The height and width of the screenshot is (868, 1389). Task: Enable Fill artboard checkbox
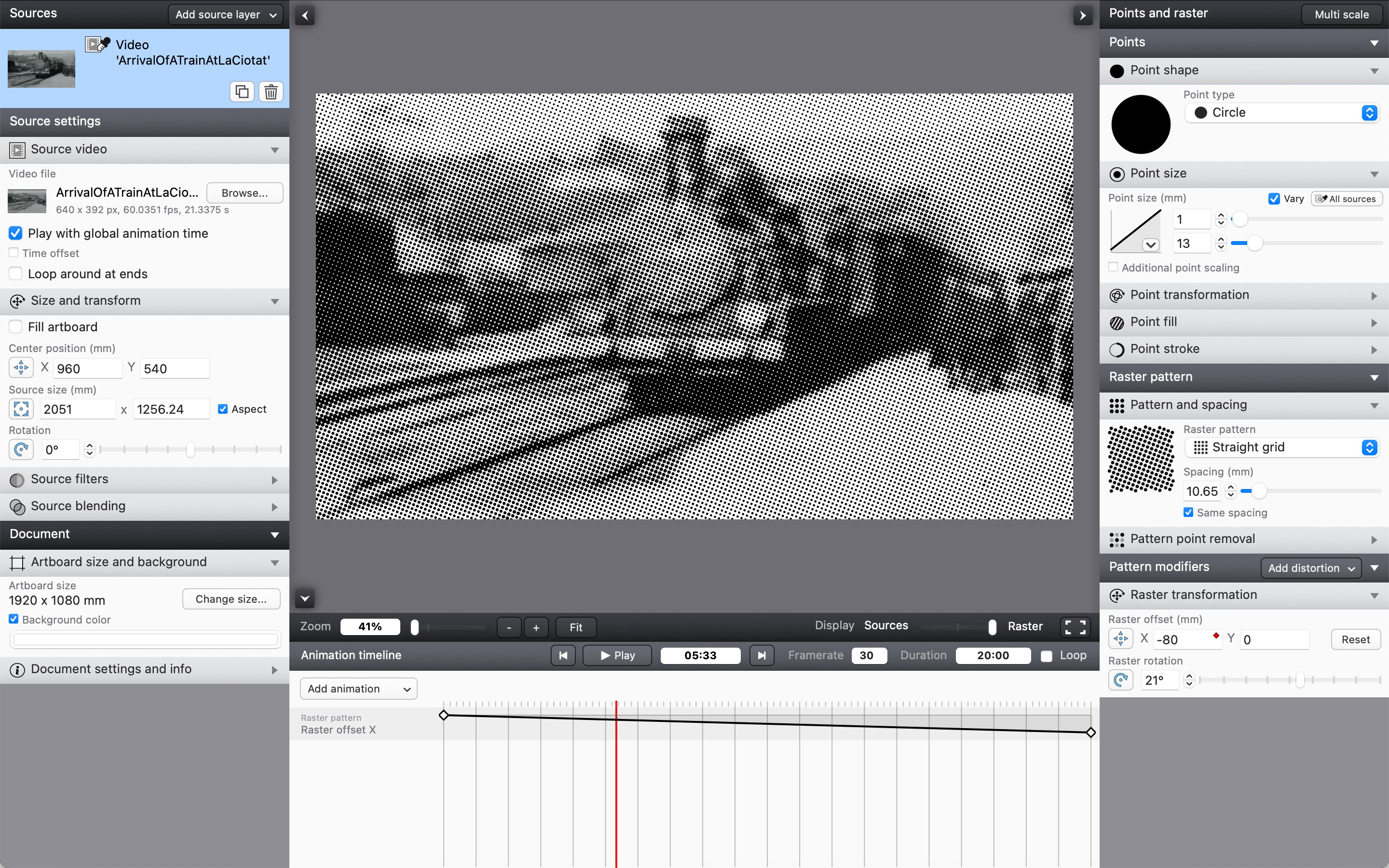(x=15, y=326)
